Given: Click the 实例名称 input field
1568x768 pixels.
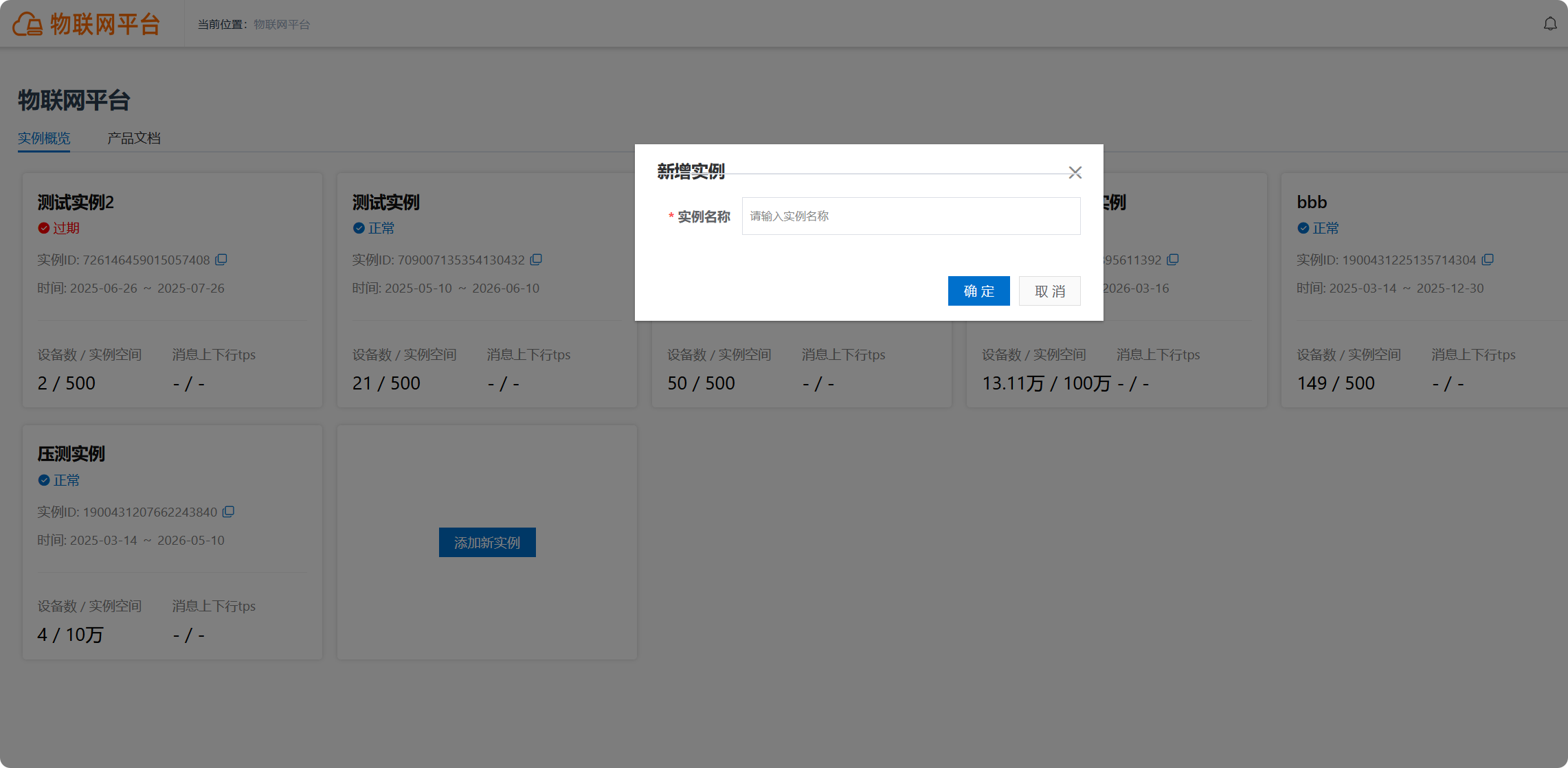Looking at the screenshot, I should [x=911, y=216].
